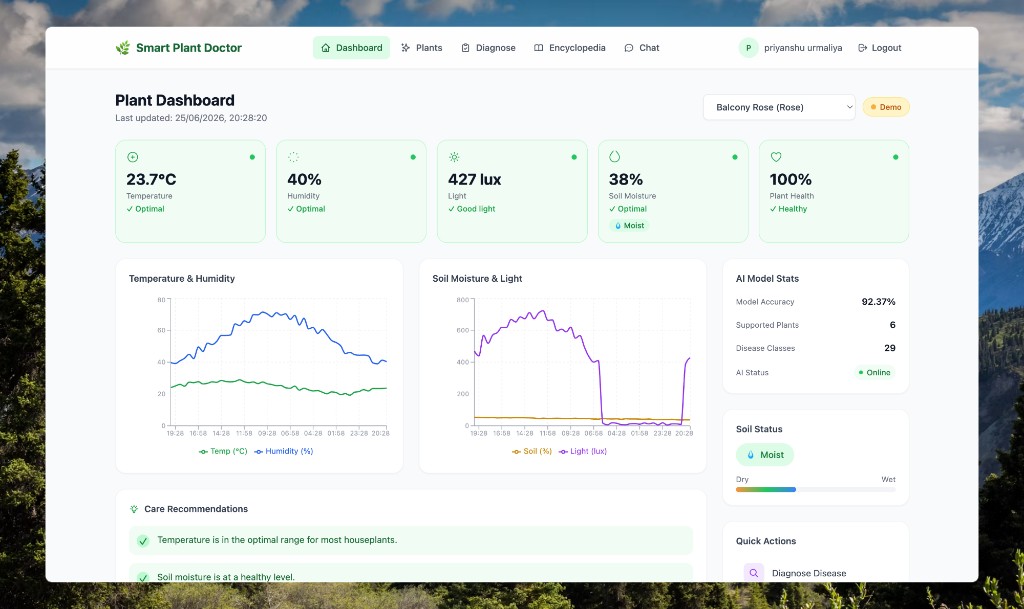Click the green status dot on Plant Health card

[895, 157]
